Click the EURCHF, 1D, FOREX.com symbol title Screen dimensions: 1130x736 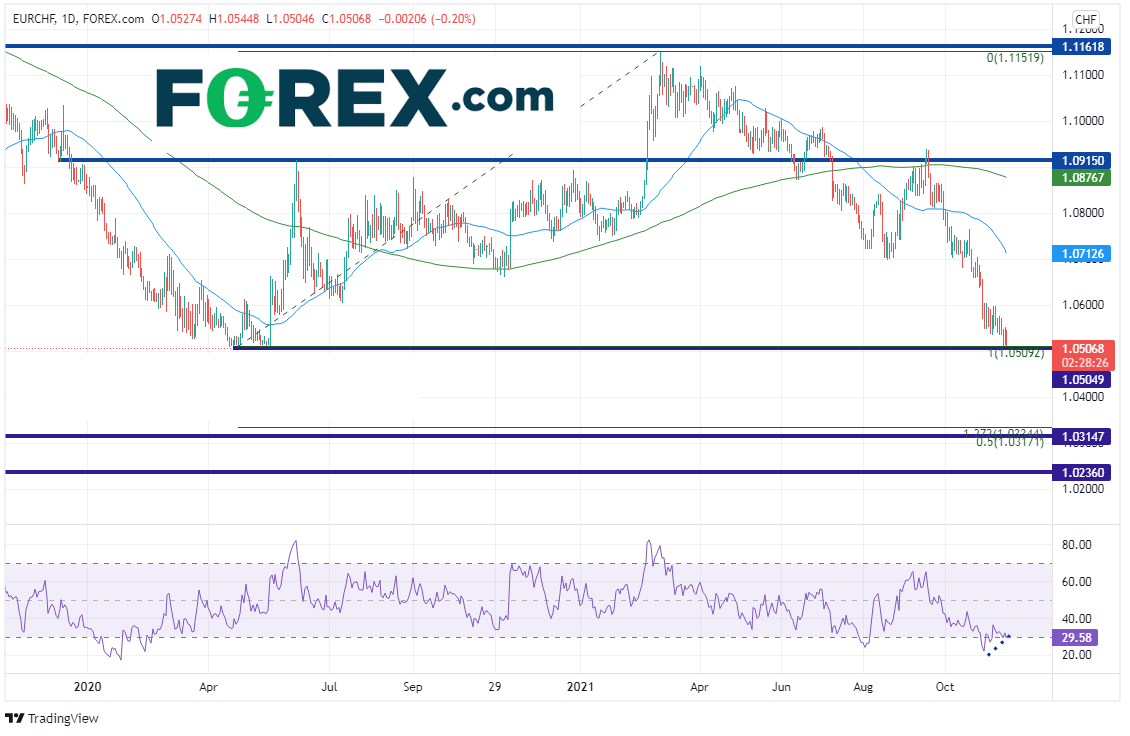coord(74,18)
